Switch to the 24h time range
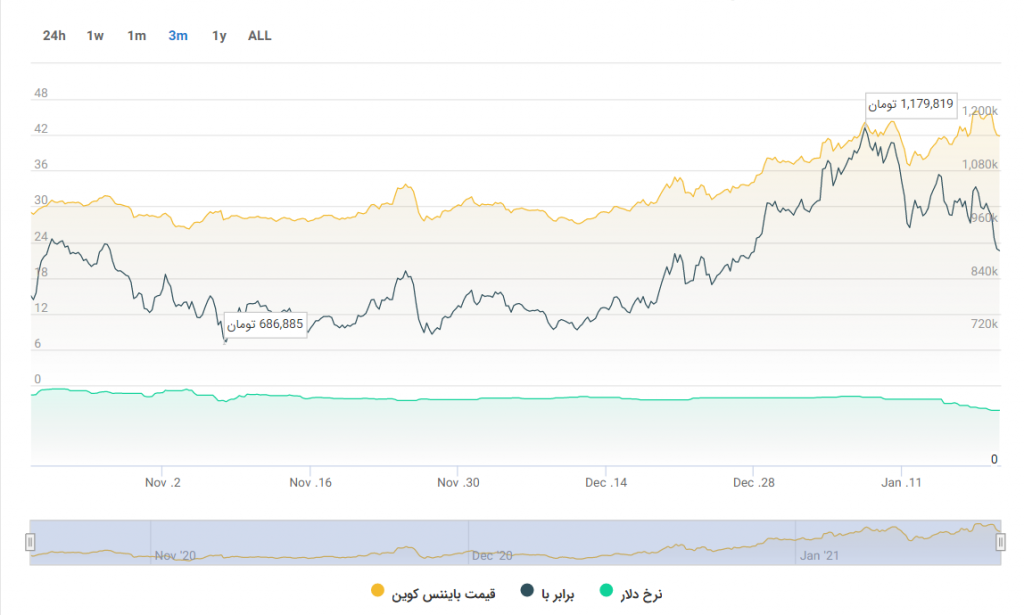 (x=55, y=34)
